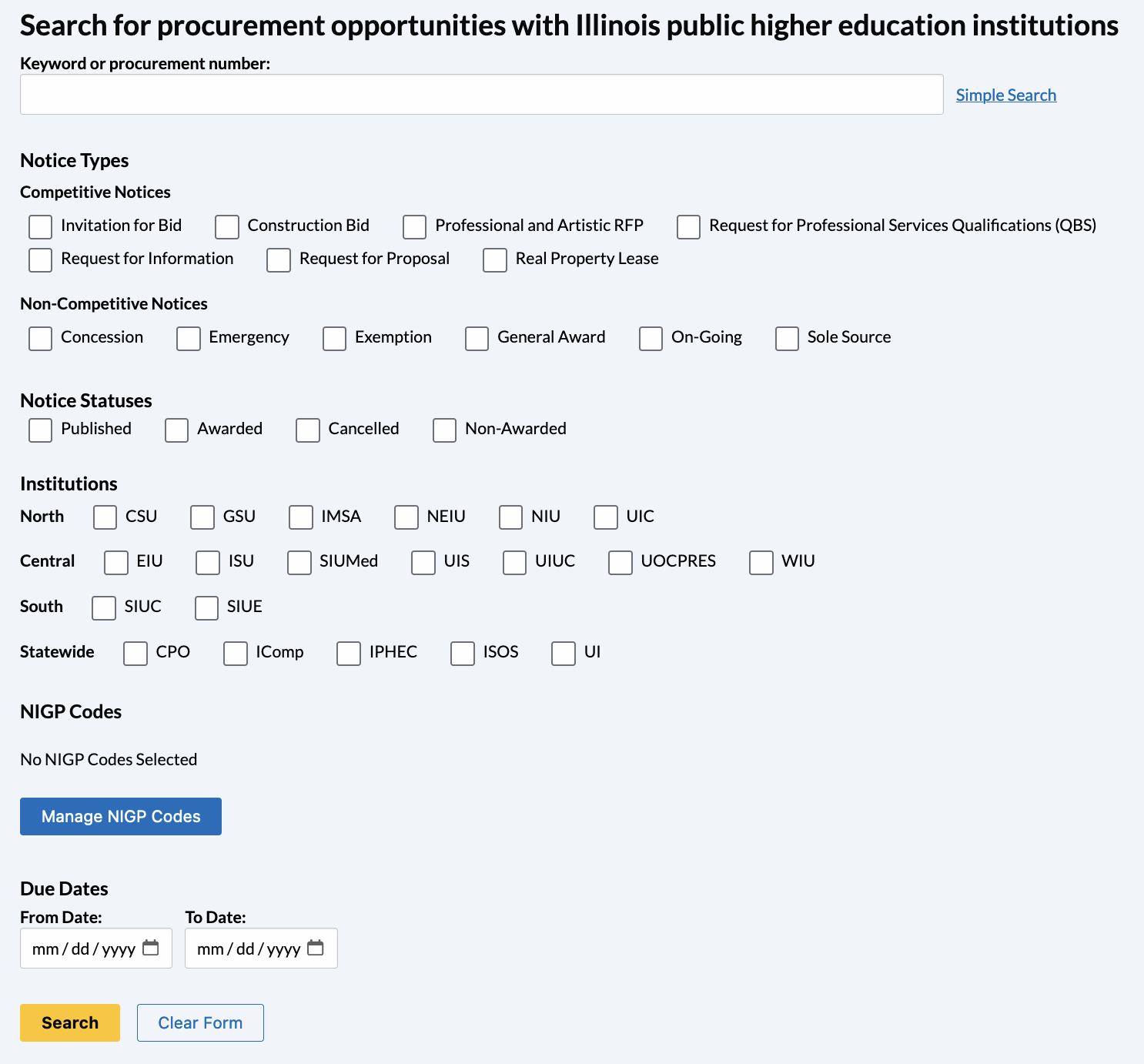This screenshot has width=1144, height=1064.
Task: Check the CSU institution checkbox
Action: [105, 517]
